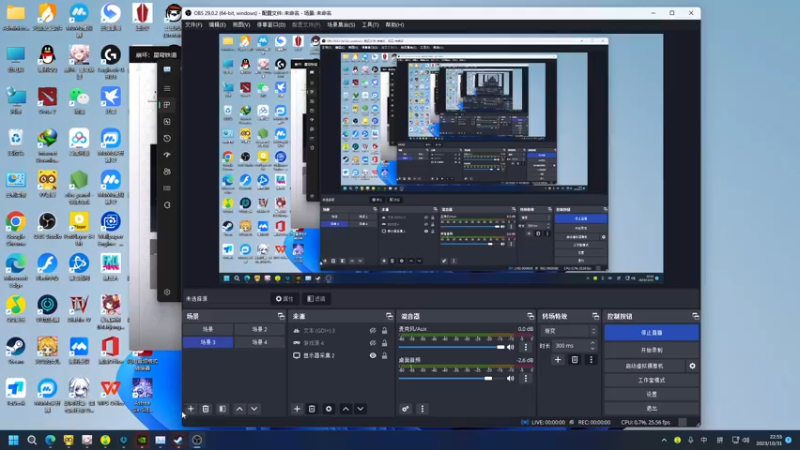Pop out the Scenes dock panel
This screenshot has width=800, height=450.
(281, 316)
